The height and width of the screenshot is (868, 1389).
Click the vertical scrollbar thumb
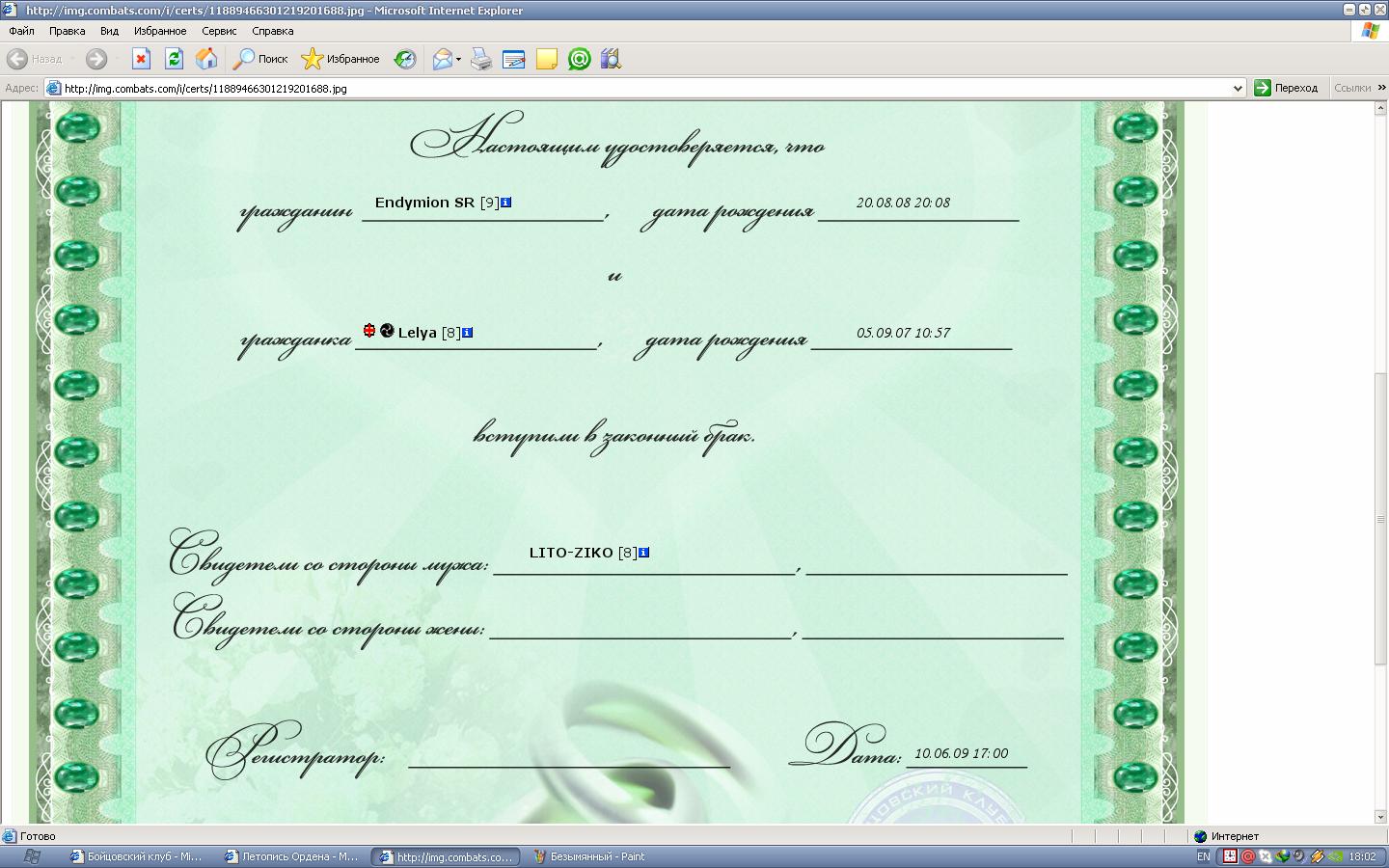pos(1380,519)
